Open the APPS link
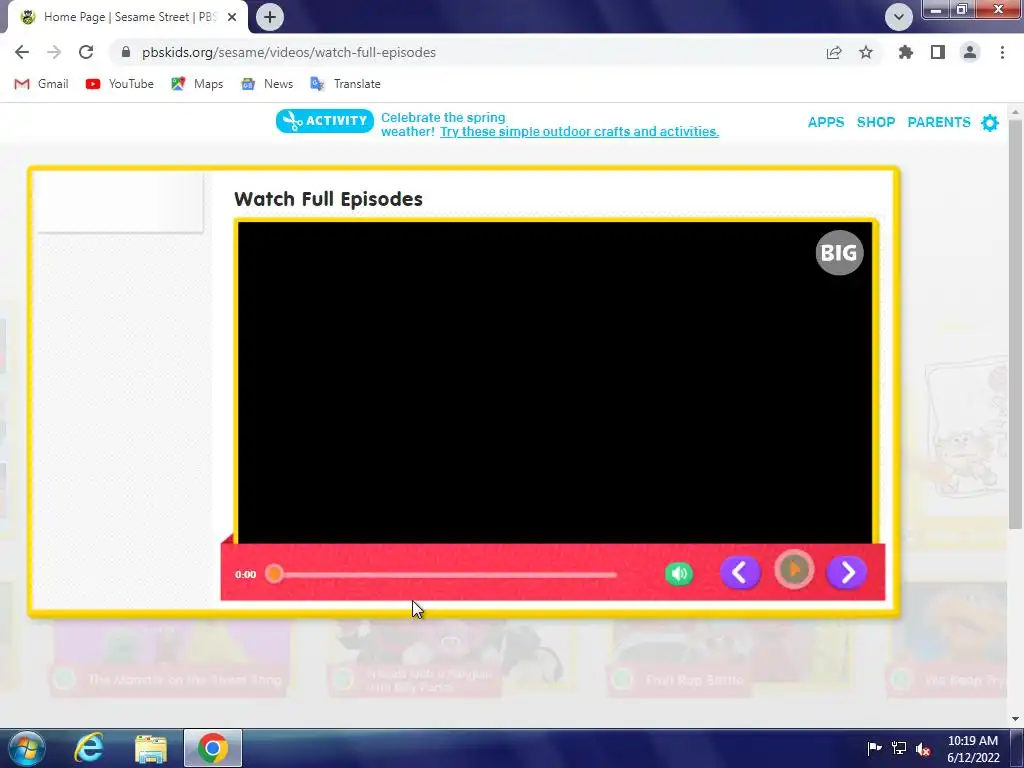This screenshot has width=1024, height=768. (x=825, y=122)
